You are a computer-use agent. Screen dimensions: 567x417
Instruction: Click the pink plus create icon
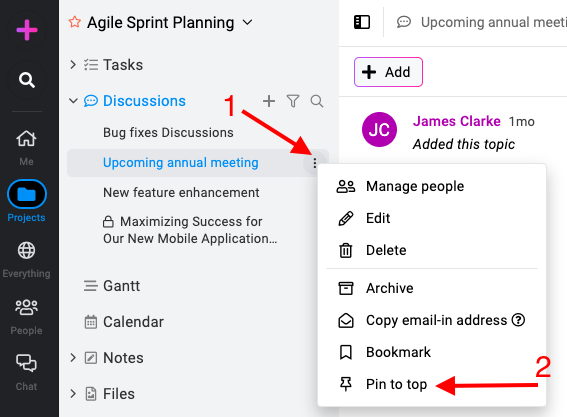pos(27,30)
